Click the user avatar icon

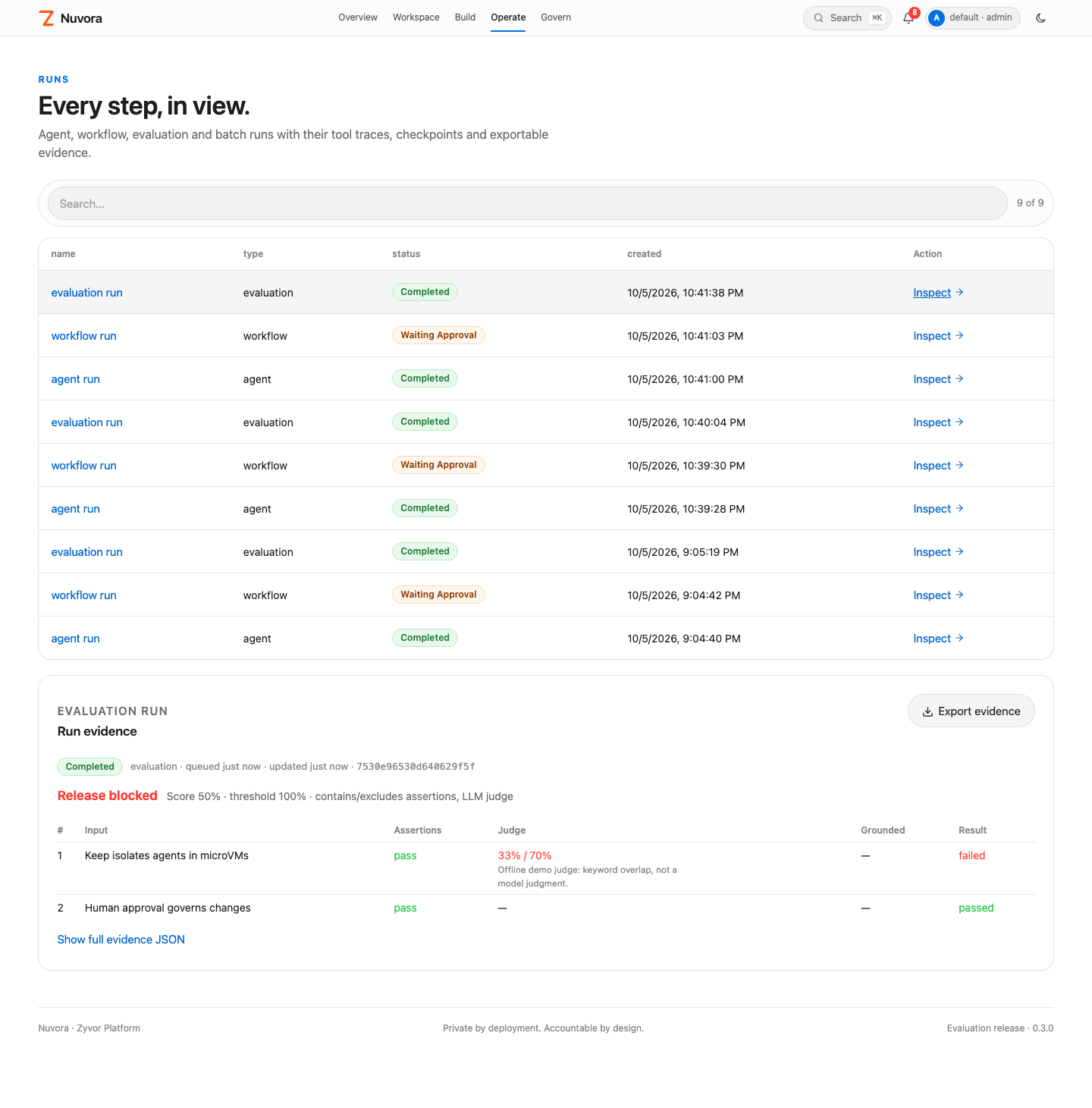click(x=937, y=18)
